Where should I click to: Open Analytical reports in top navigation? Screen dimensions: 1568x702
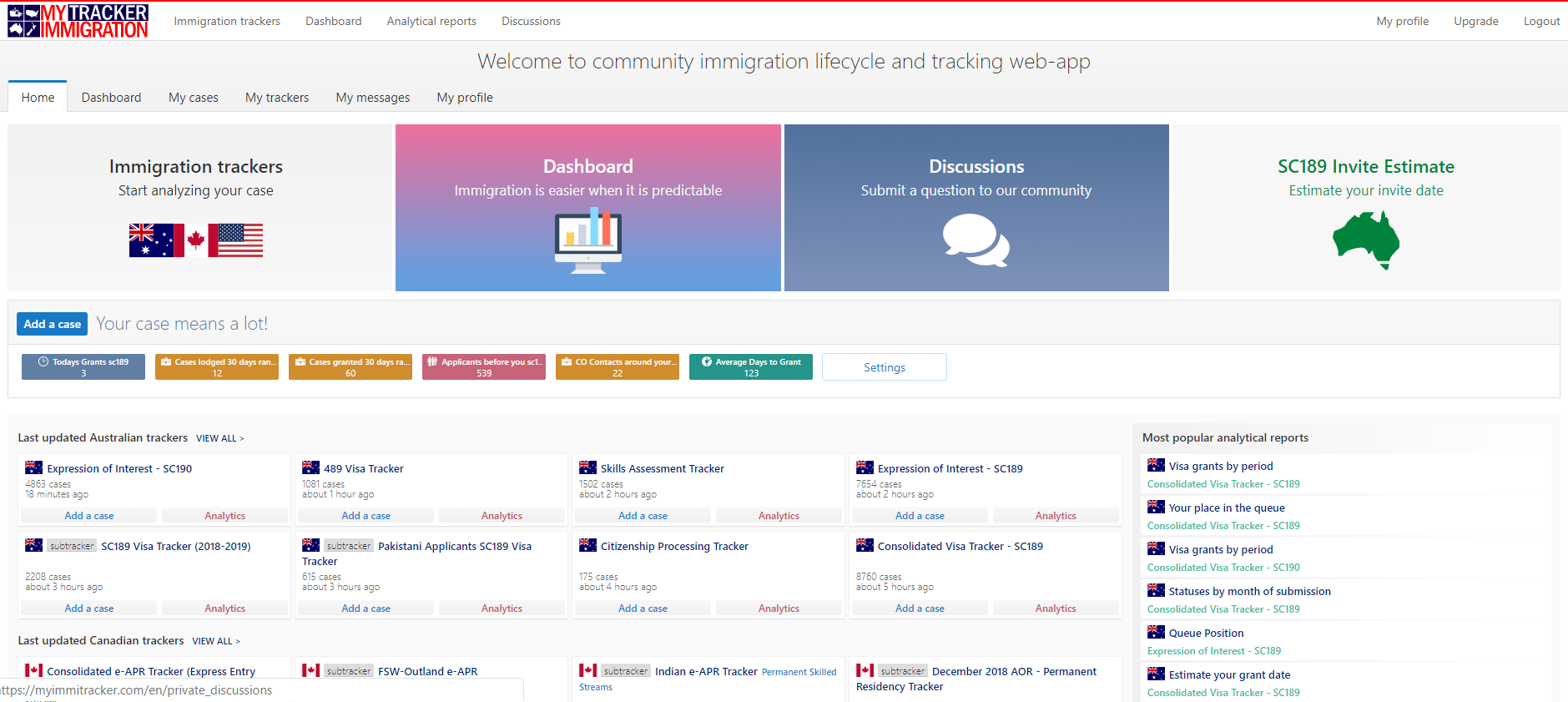[431, 21]
